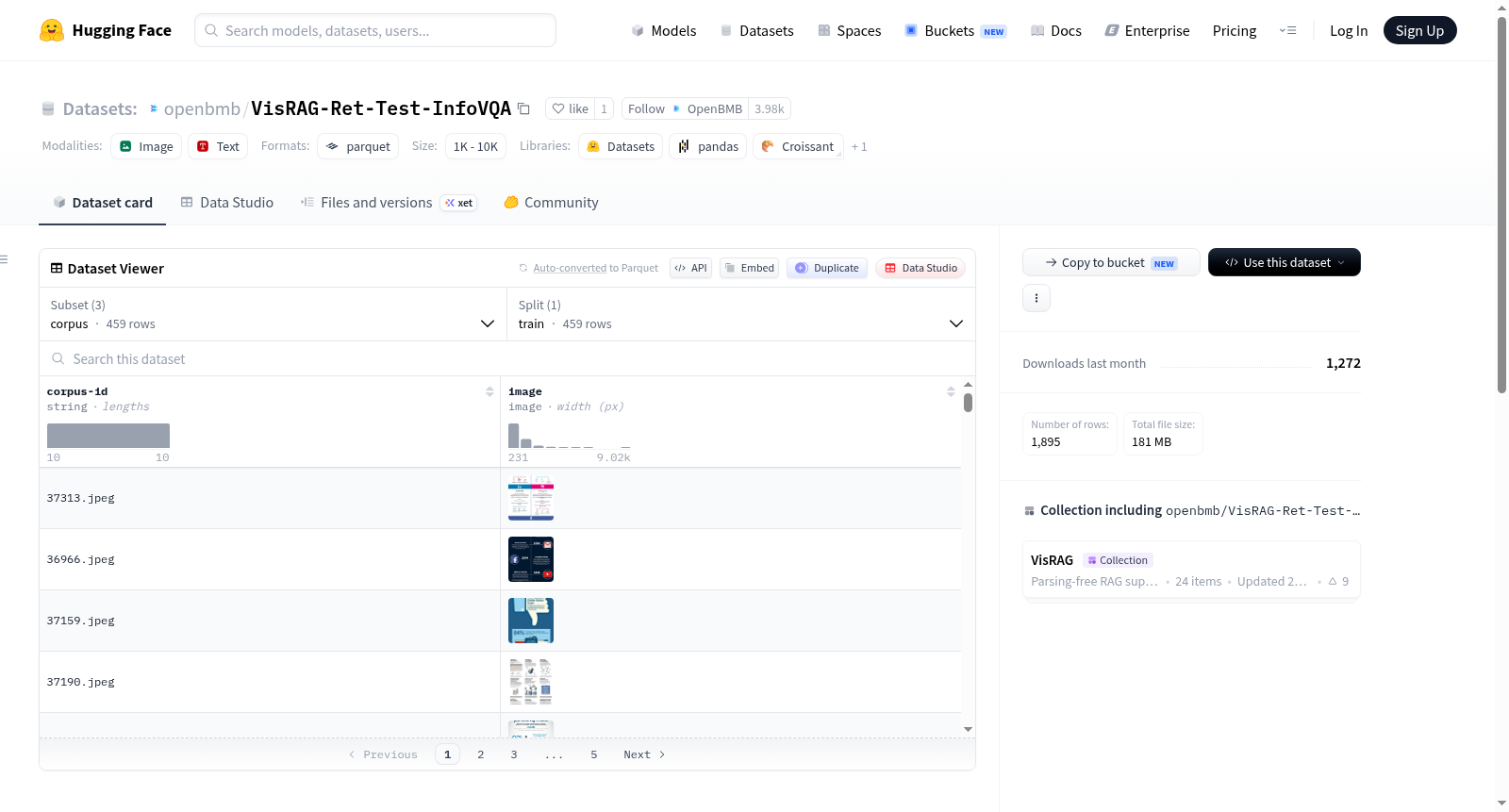Click Log In link
1509x812 pixels.
coord(1349,30)
